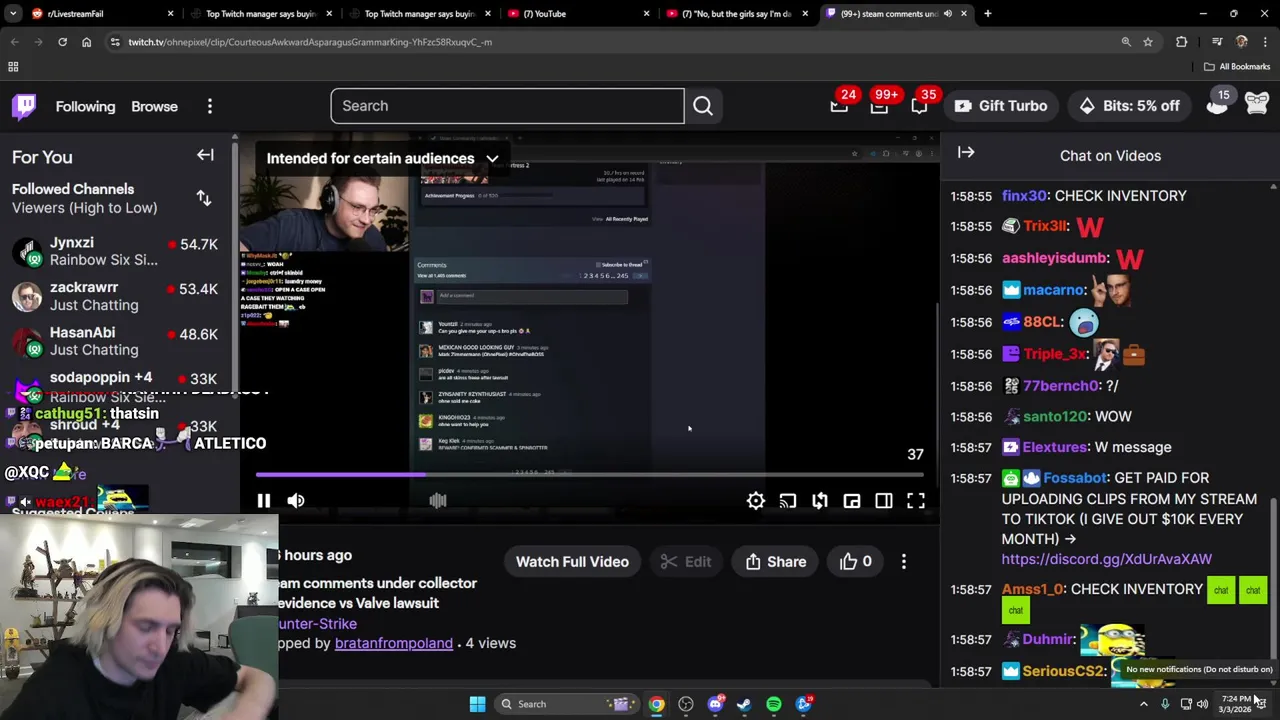Cast the clip to a device

[788, 501]
